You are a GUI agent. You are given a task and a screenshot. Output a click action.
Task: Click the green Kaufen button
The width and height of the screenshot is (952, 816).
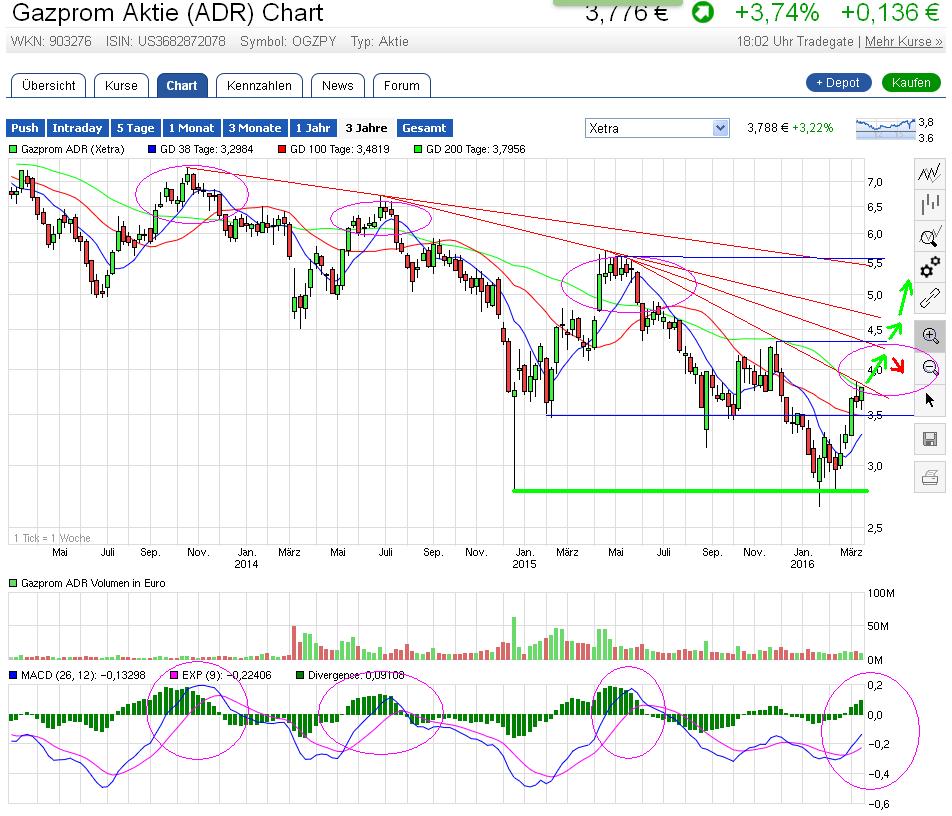911,83
